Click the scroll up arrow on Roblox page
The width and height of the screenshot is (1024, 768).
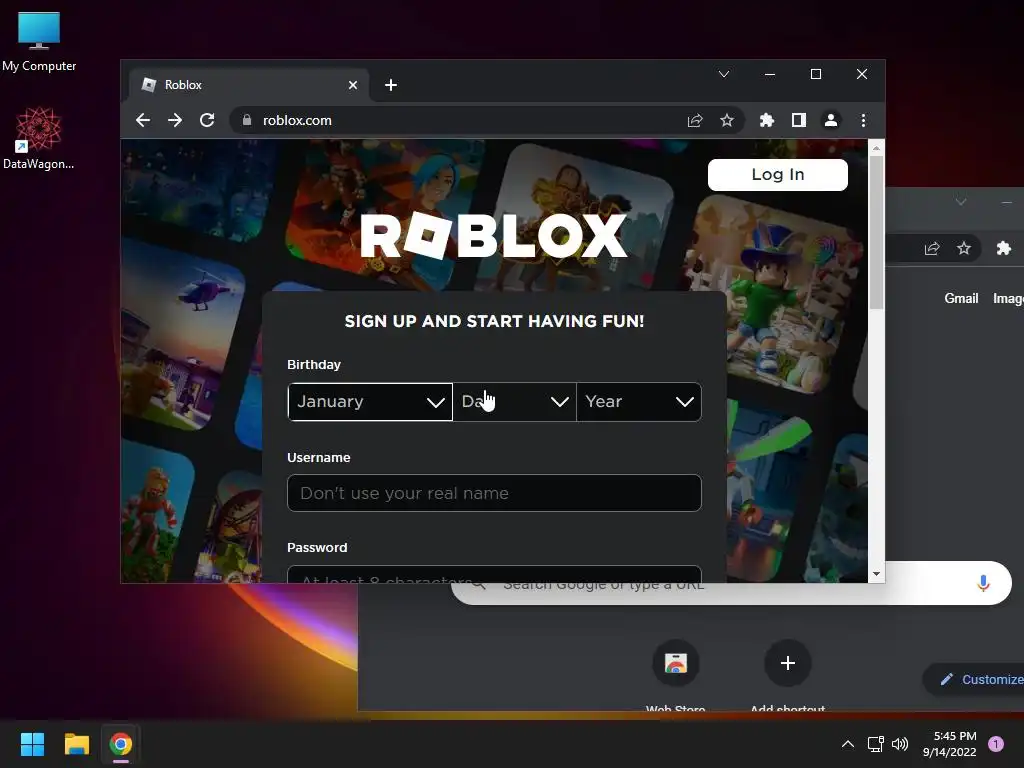[876, 148]
